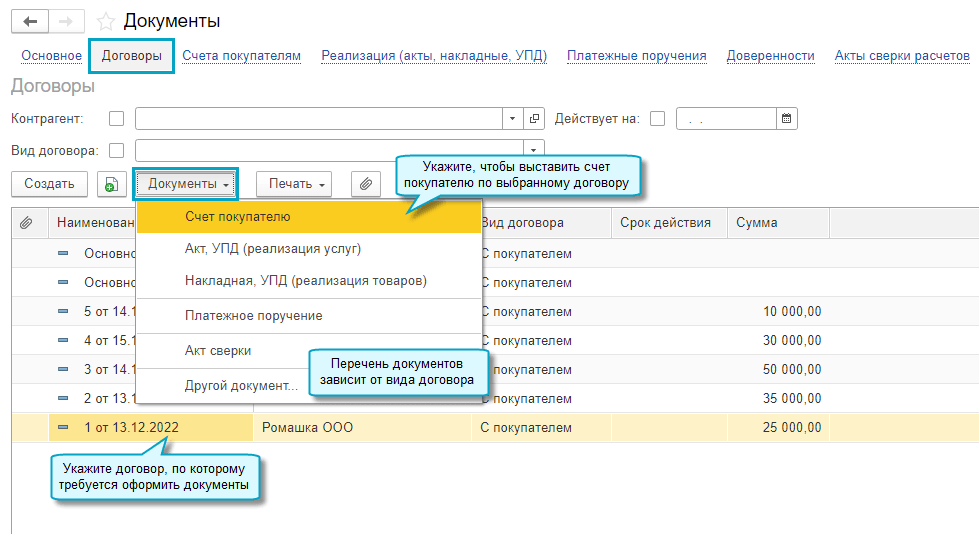The width and height of the screenshot is (979, 534).
Task: Expand the Вид договора dropdown arrow
Action: [534, 151]
